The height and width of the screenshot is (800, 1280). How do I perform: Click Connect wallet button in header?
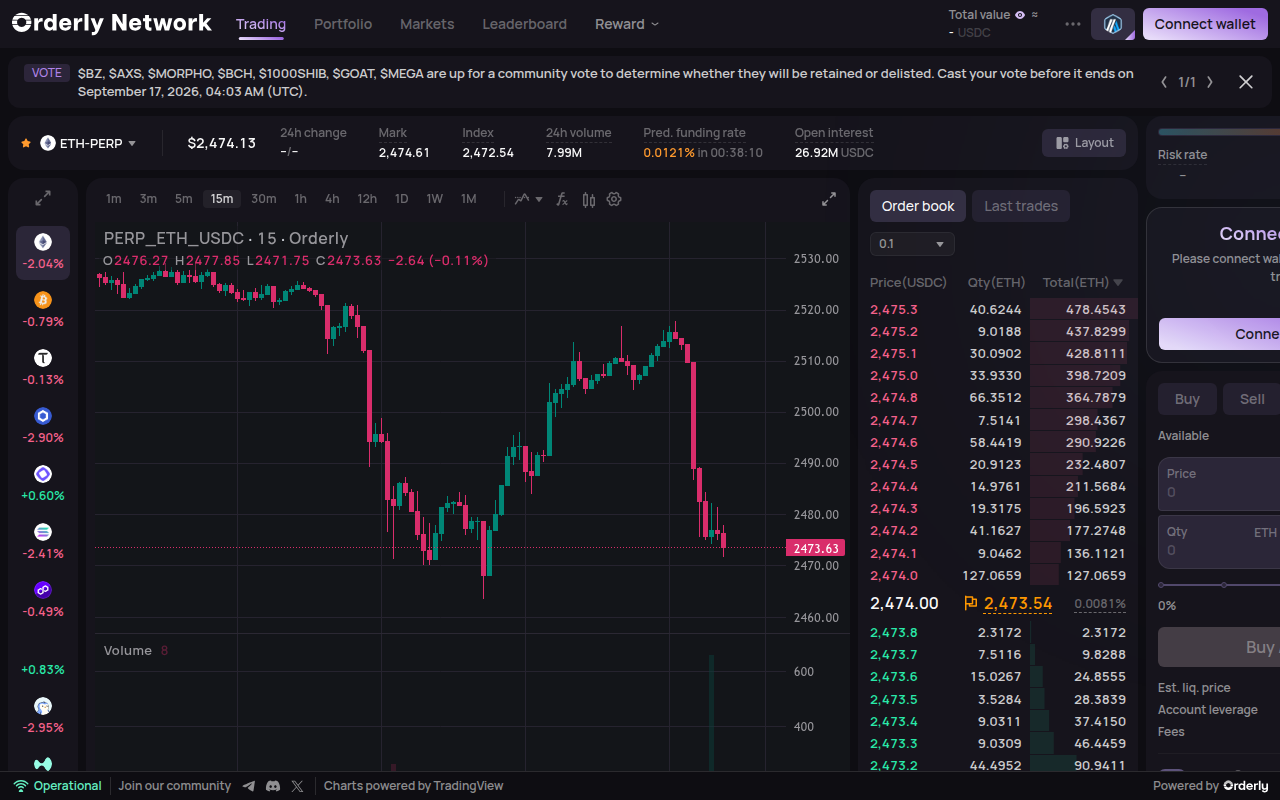click(x=1205, y=24)
